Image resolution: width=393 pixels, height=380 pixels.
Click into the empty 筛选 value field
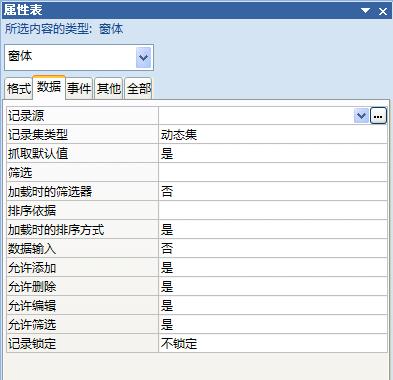click(x=273, y=173)
